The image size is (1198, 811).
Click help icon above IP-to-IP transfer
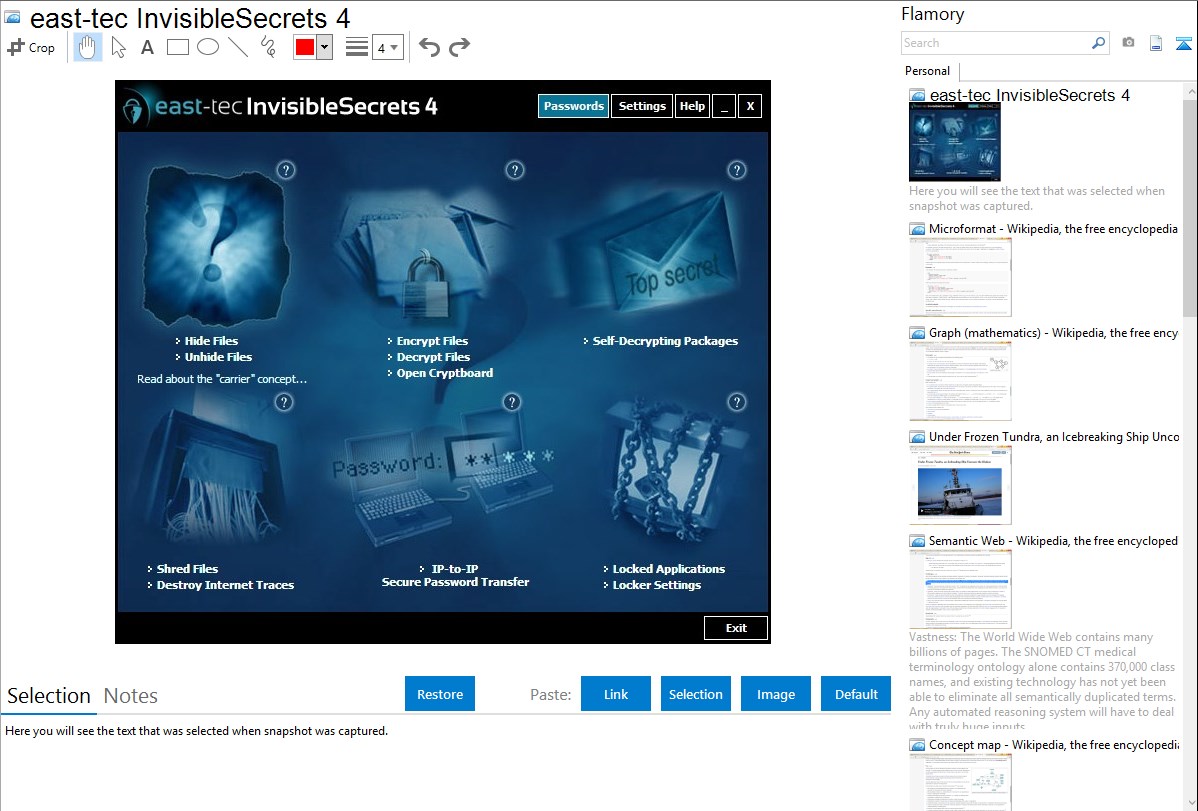click(512, 402)
